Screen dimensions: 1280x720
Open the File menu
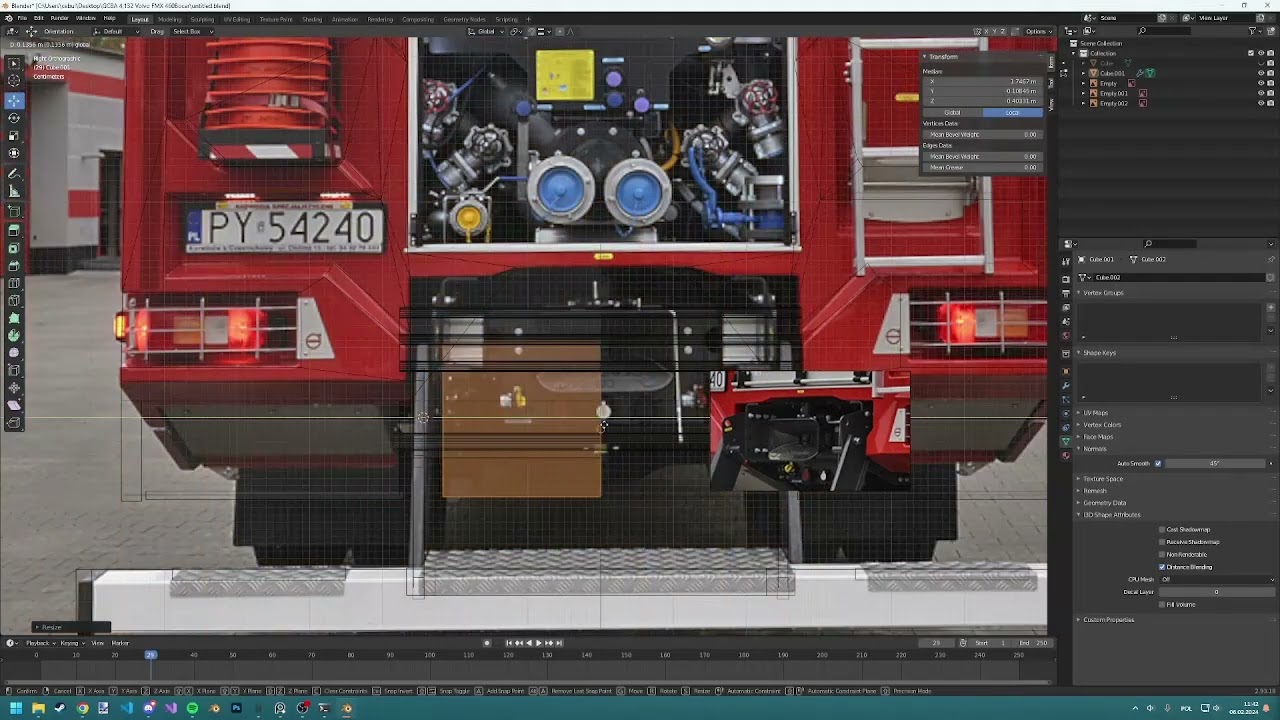(22, 18)
